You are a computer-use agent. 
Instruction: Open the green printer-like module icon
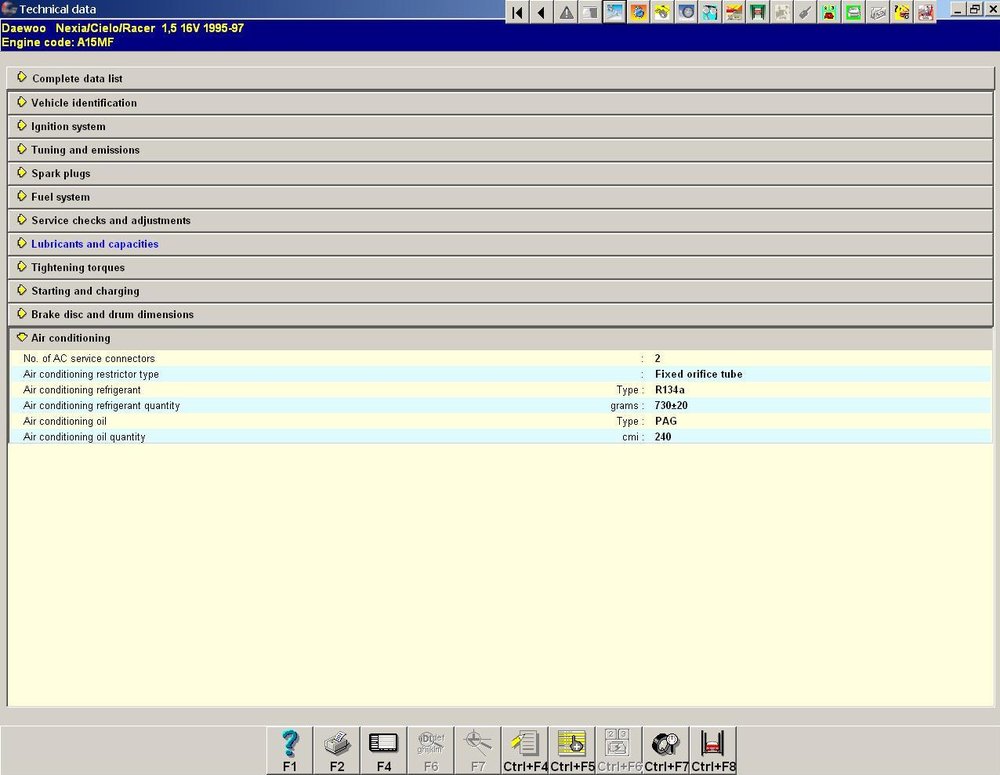(853, 12)
